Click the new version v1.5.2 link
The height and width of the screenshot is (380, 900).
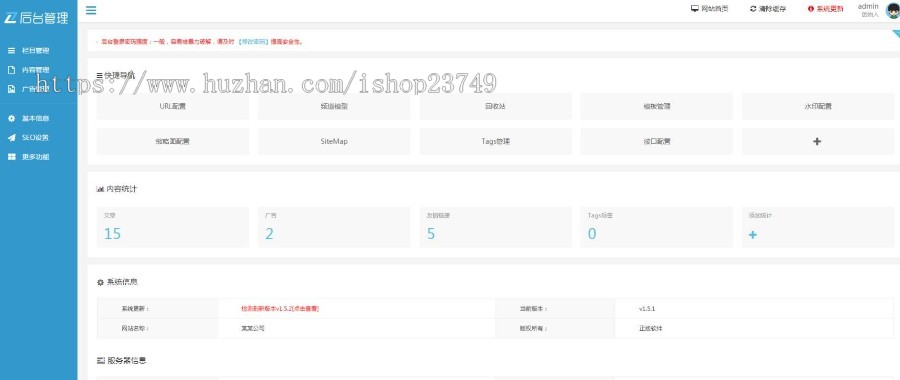[x=280, y=309]
